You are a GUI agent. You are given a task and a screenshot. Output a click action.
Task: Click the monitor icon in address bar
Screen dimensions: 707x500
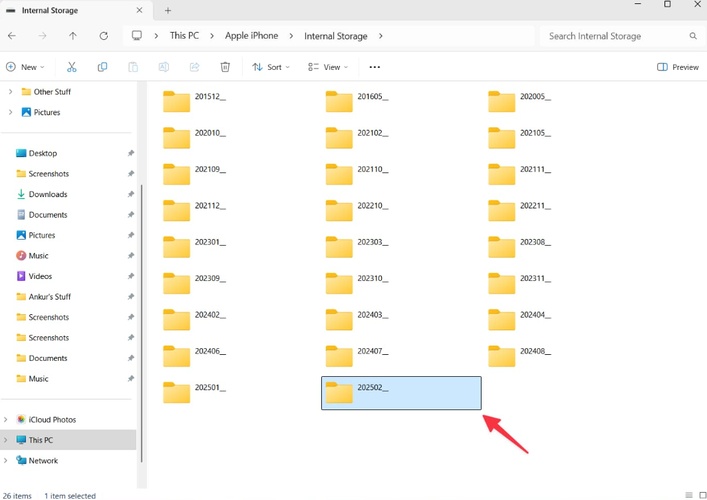point(137,36)
